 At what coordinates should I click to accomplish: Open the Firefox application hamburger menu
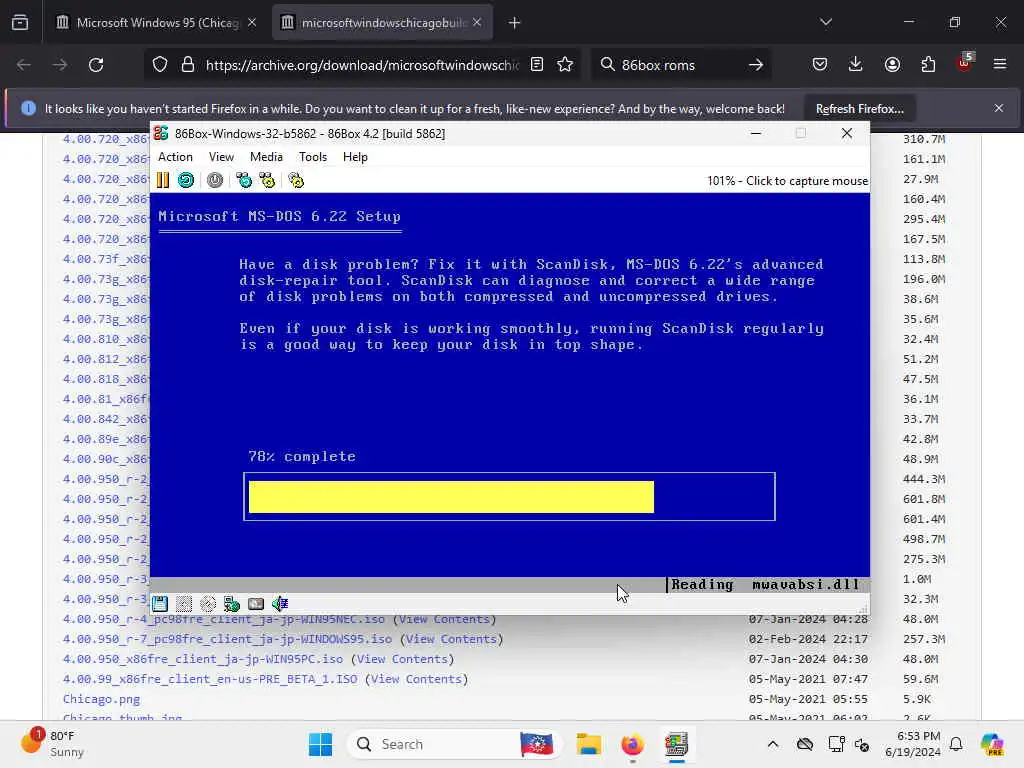click(1000, 64)
